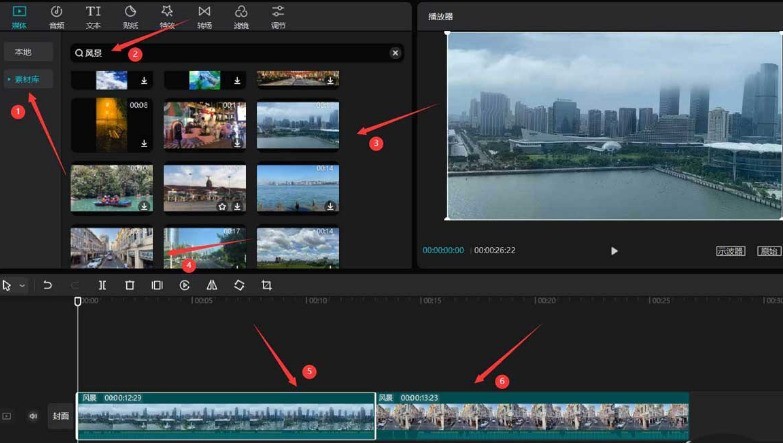The width and height of the screenshot is (783, 443).
Task: Open the 调节 (Adjust) panel icon
Action: (x=278, y=15)
